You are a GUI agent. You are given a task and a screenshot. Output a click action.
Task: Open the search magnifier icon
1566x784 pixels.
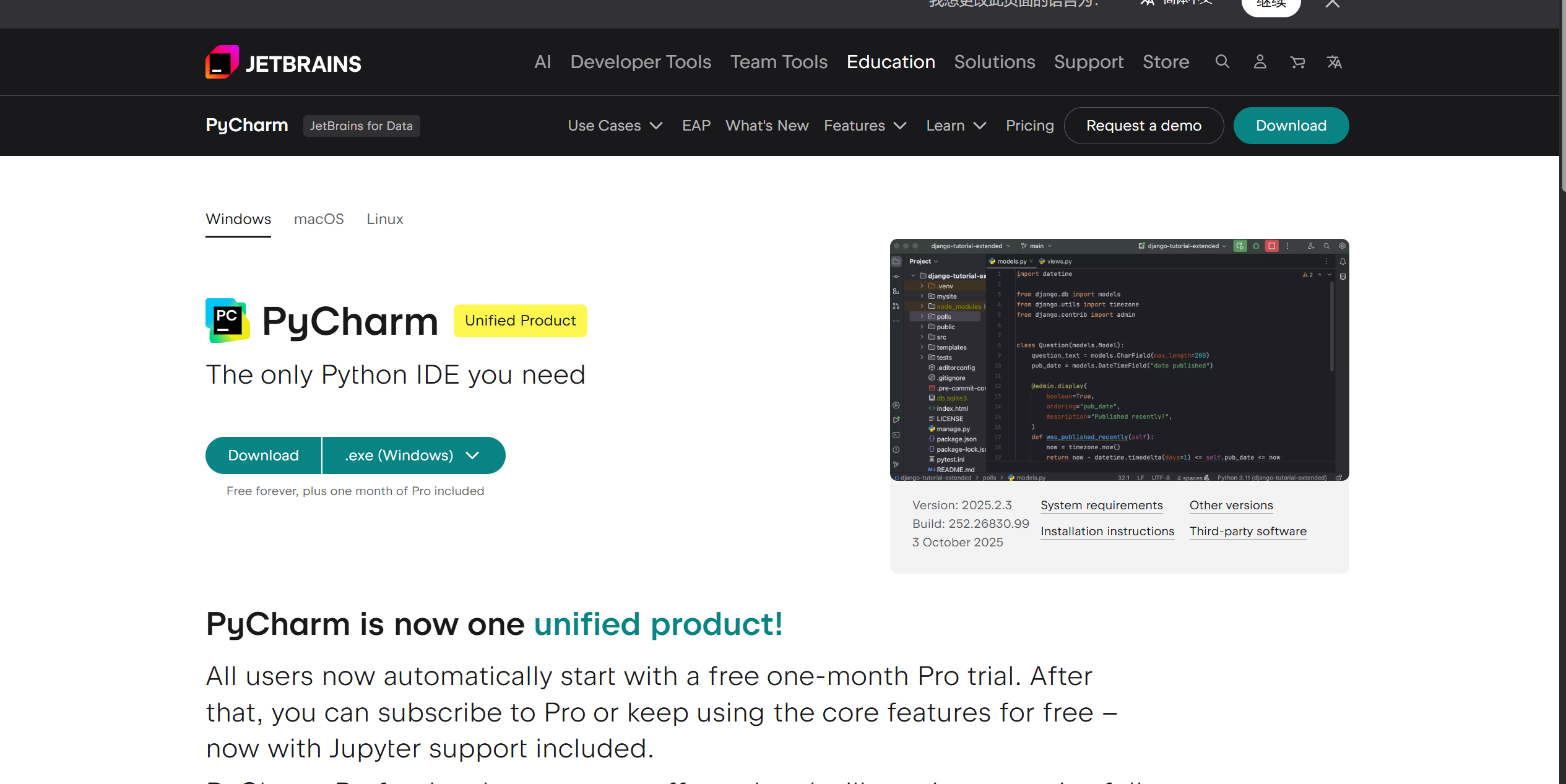coord(1221,62)
